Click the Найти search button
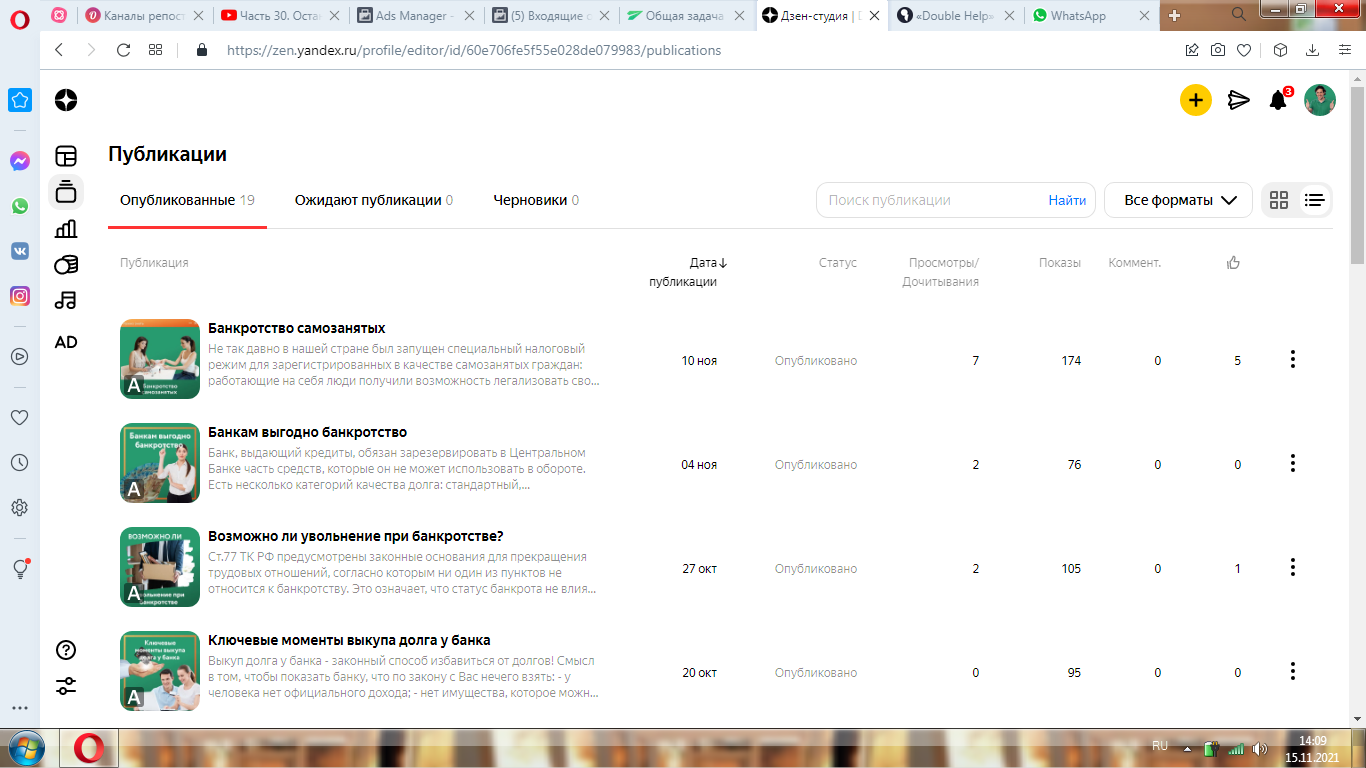 (1067, 200)
